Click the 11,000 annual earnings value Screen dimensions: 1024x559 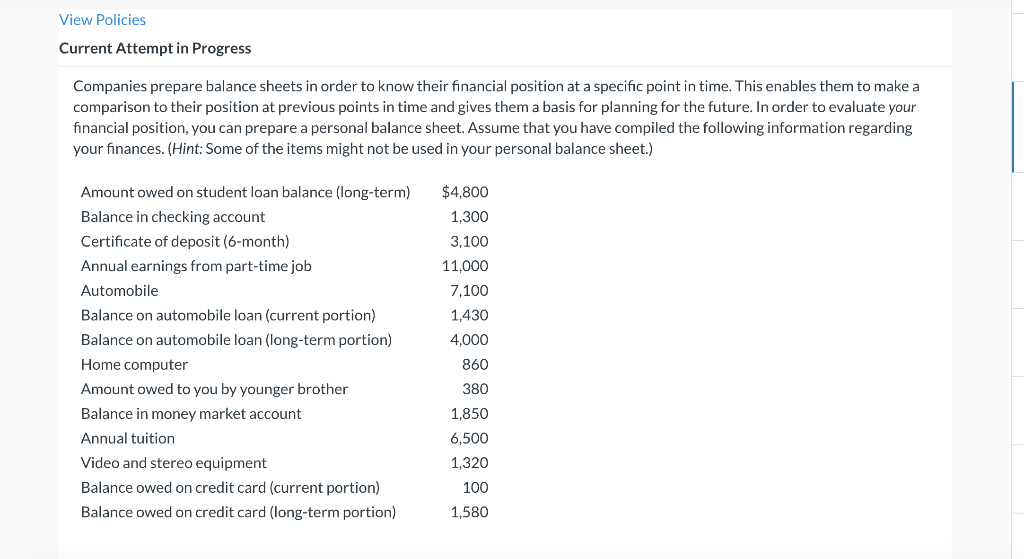465,266
